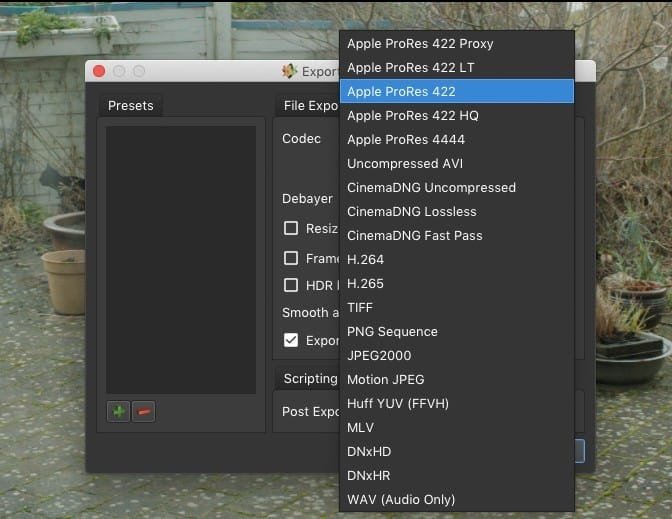Pick Motion JPEG codec

click(x=456, y=379)
